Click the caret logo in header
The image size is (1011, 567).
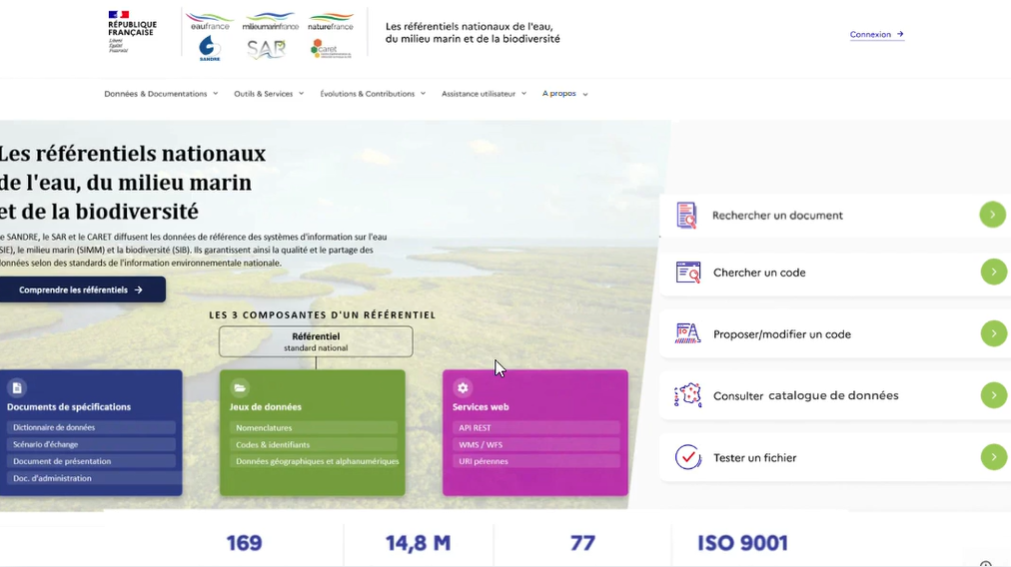pyautogui.click(x=331, y=48)
